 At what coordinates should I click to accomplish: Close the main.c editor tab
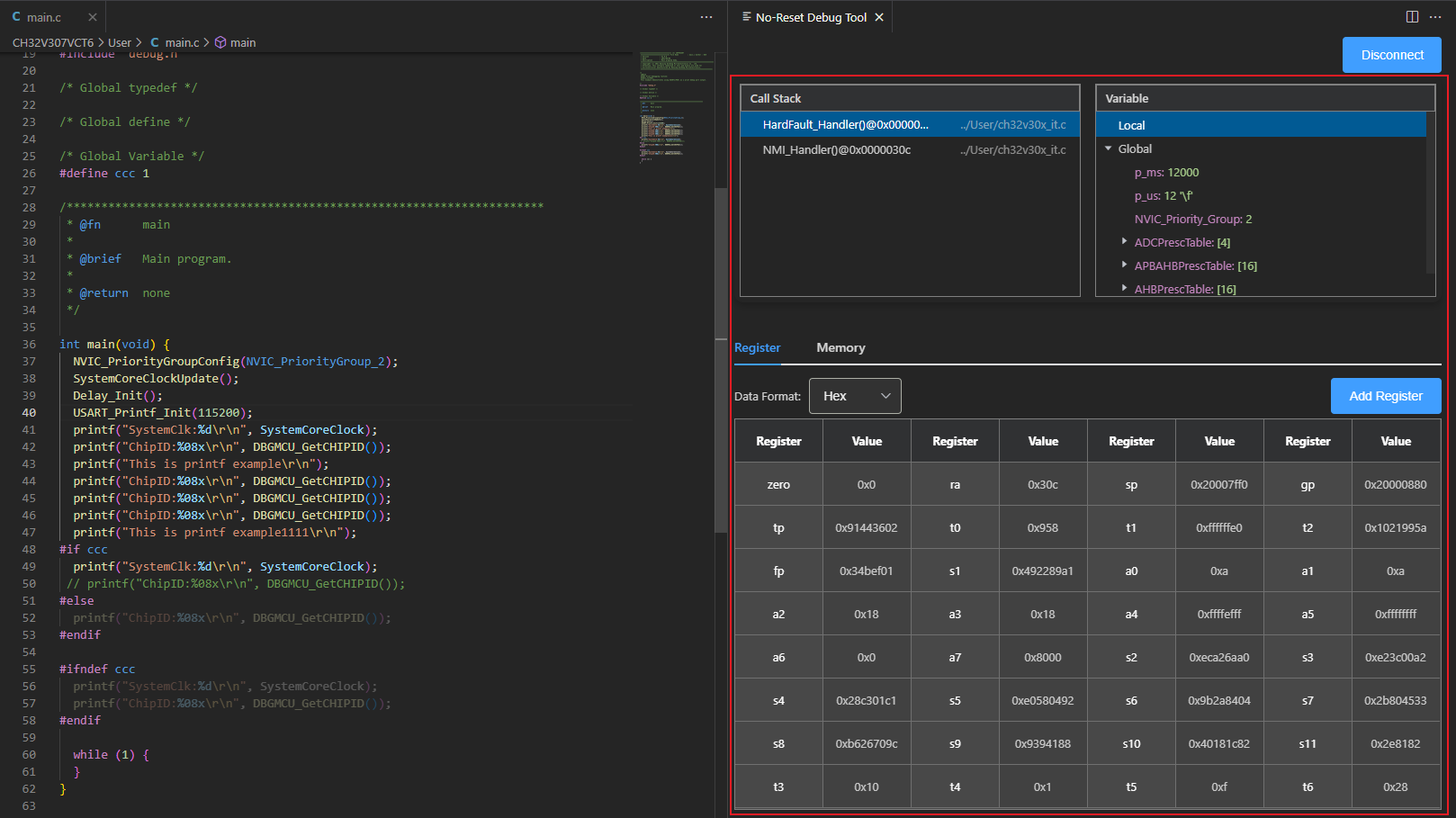[93, 17]
